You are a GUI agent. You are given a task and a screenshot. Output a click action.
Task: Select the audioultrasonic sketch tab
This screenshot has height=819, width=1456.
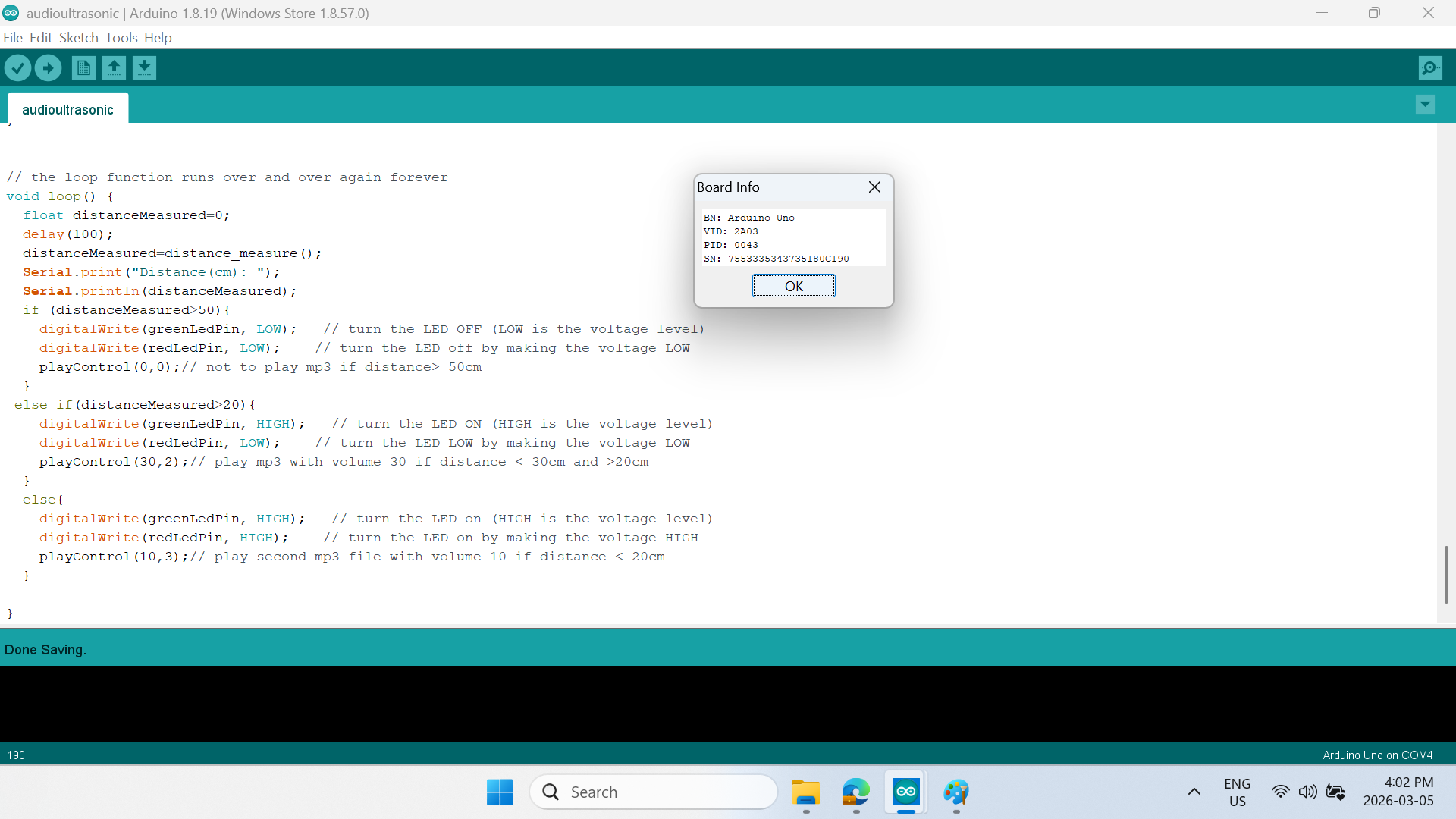pos(67,109)
